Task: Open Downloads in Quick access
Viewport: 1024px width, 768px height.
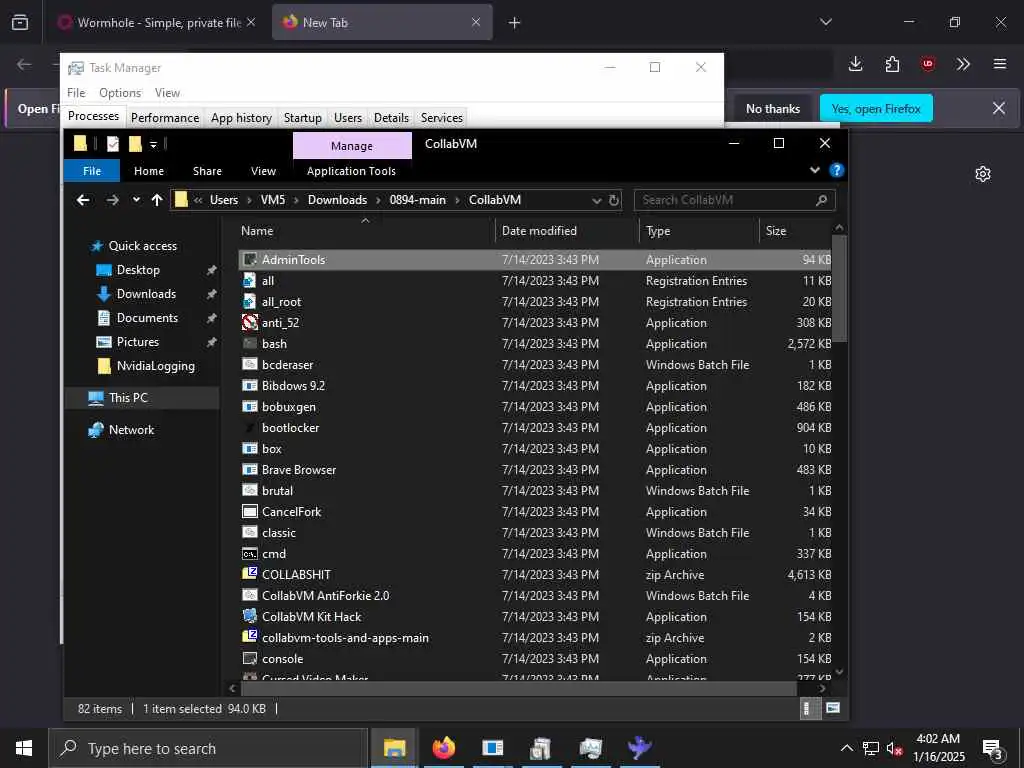Action: tap(146, 294)
